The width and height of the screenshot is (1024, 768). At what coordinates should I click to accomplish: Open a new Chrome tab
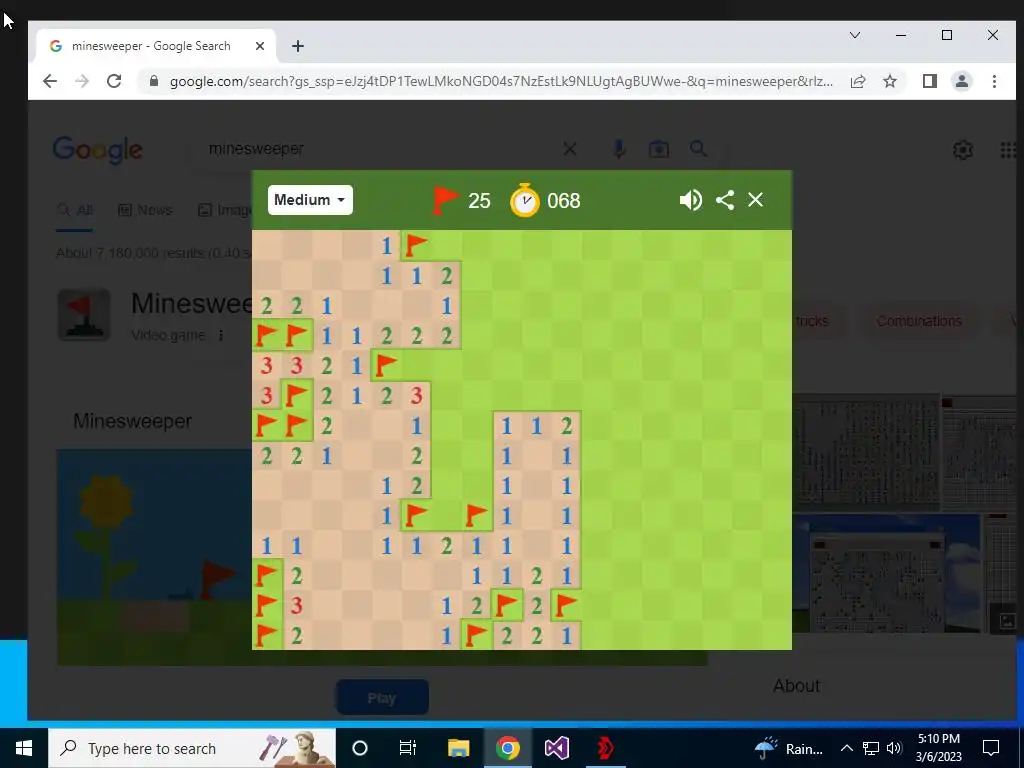(x=298, y=46)
